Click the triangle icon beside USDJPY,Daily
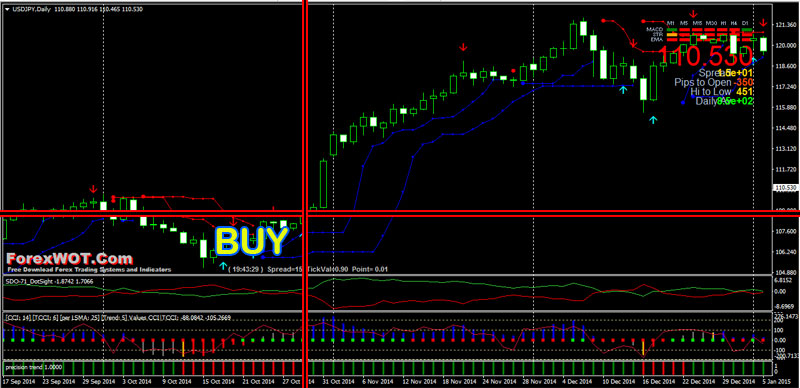This screenshot has width=800, height=388. [7, 9]
